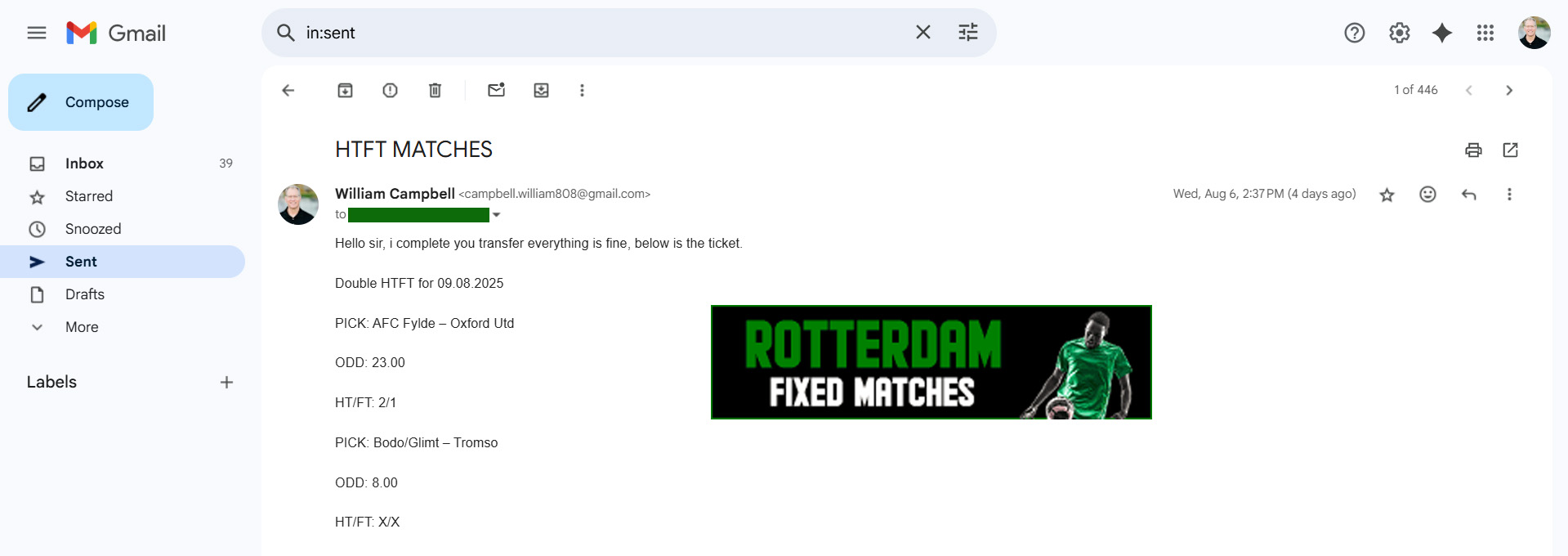Star this message from William Campbell
The image size is (1568, 556).
pos(1387,195)
